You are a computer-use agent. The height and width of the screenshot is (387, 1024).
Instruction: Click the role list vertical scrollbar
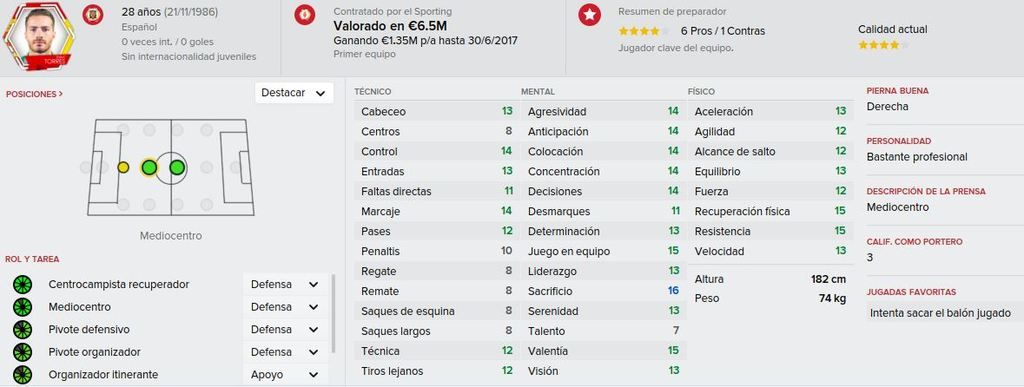pyautogui.click(x=334, y=313)
